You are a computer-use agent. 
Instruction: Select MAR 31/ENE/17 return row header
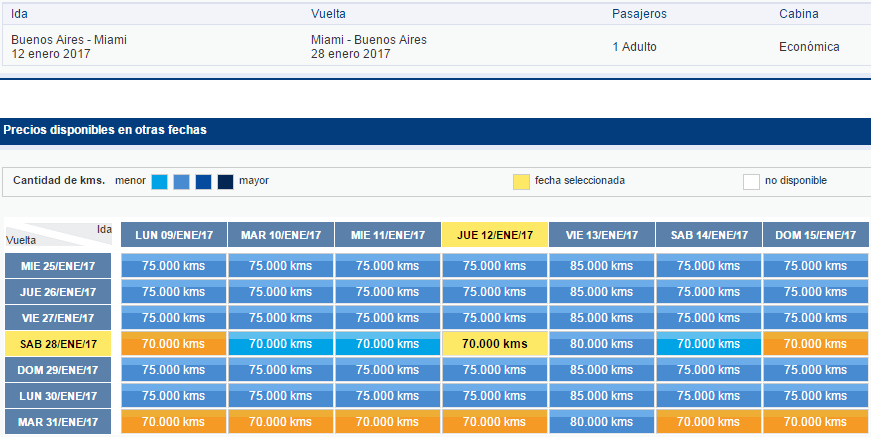58,422
